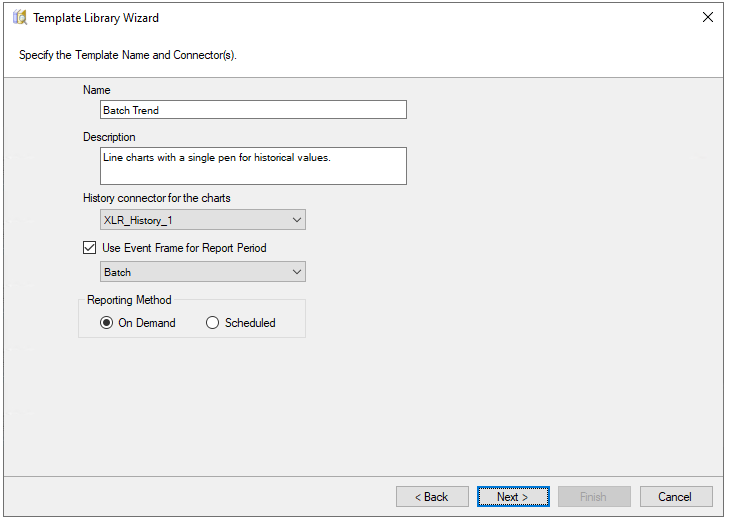729x523 pixels.
Task: Click the Template Library Wizard title text
Action: (x=96, y=18)
